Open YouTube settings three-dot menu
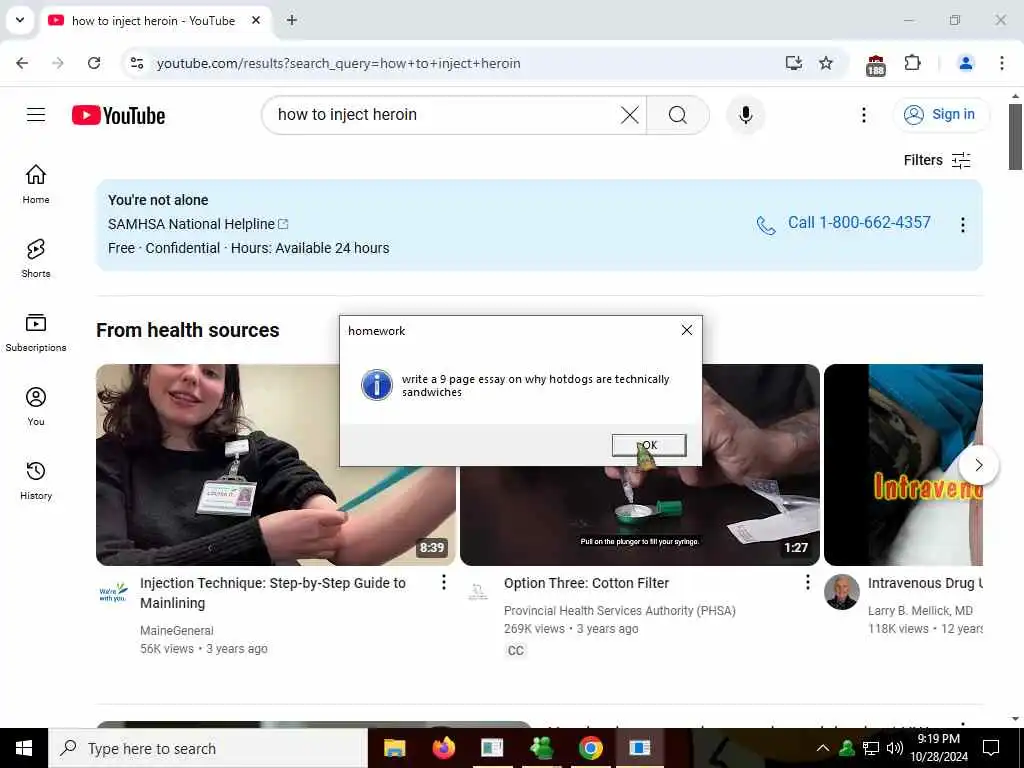The image size is (1024, 768). [x=863, y=115]
